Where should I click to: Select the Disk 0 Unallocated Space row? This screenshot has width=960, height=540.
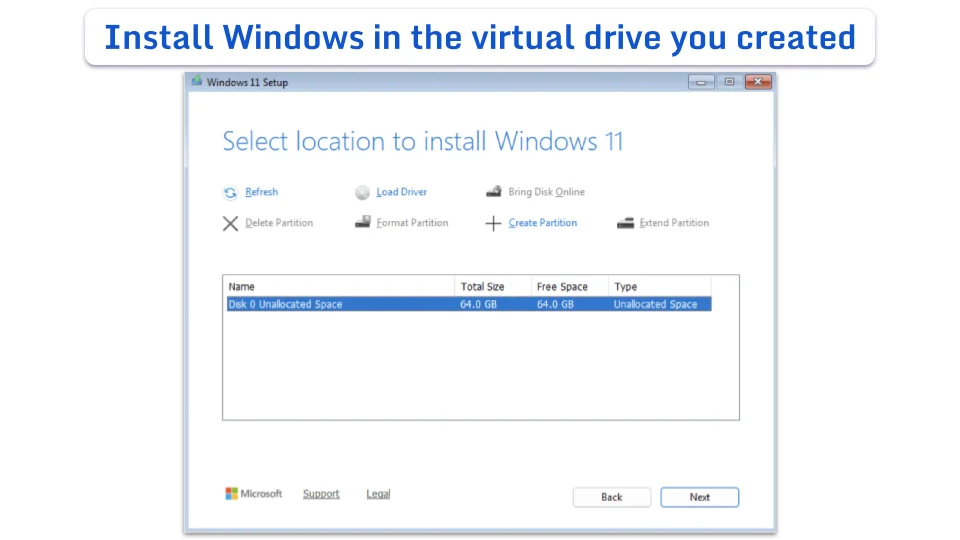469,304
